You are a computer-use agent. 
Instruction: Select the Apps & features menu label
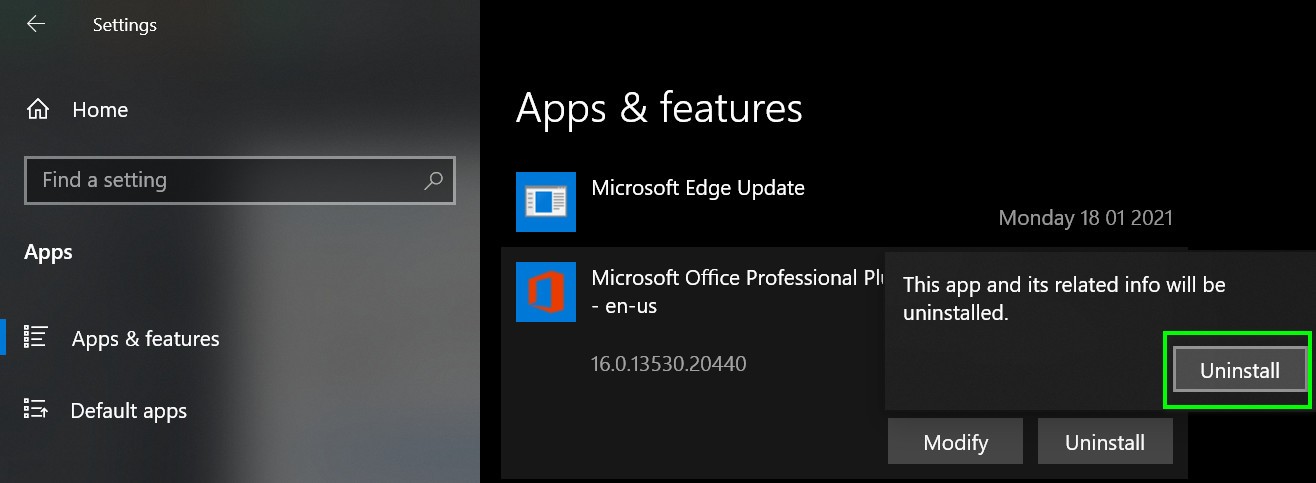146,339
